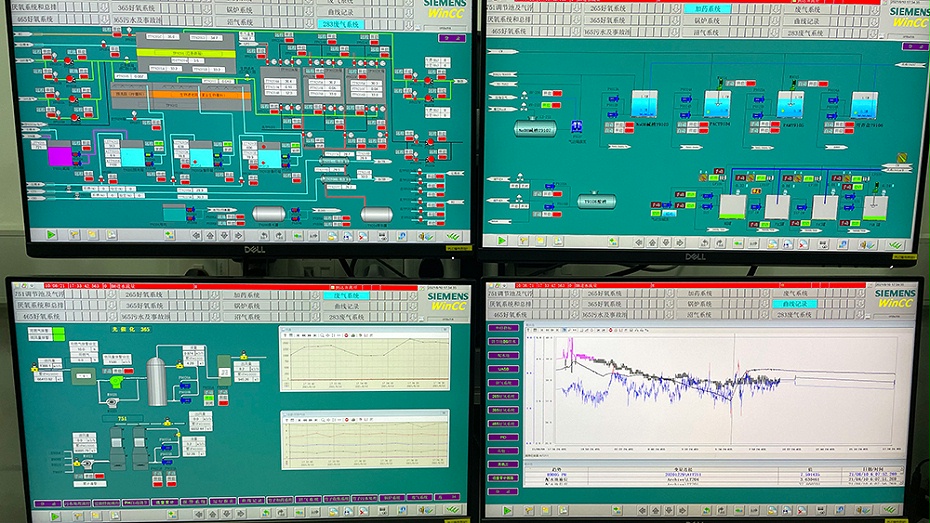Click key login icon on bottom-right monitor toolbar
Screen dimensions: 930x523
click(x=528, y=510)
